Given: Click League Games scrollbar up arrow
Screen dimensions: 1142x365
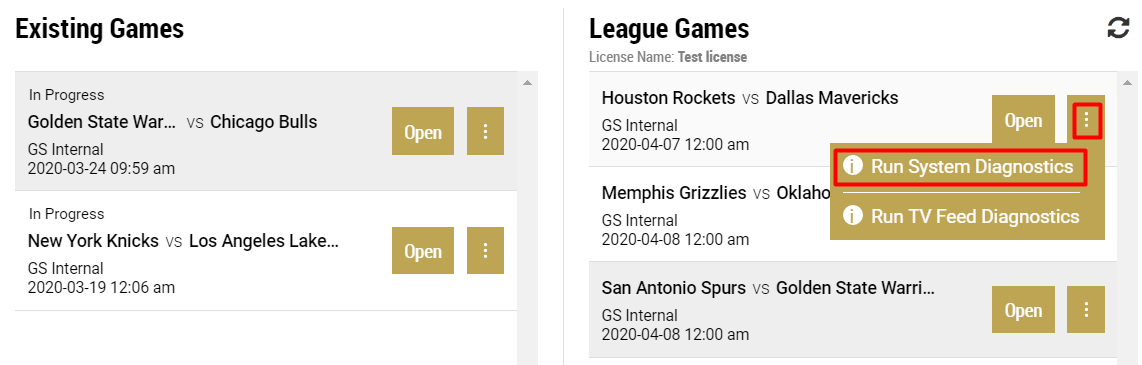Looking at the screenshot, I should 1129,82.
